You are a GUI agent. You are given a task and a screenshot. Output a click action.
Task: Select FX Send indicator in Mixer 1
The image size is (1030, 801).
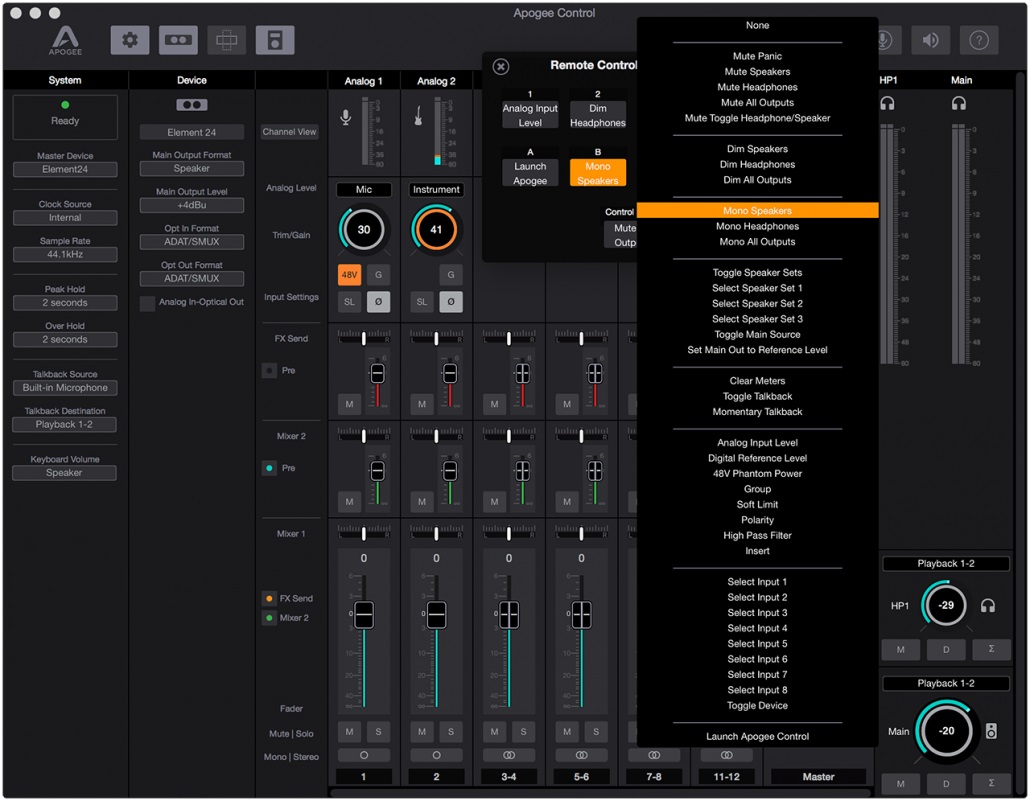click(x=269, y=599)
